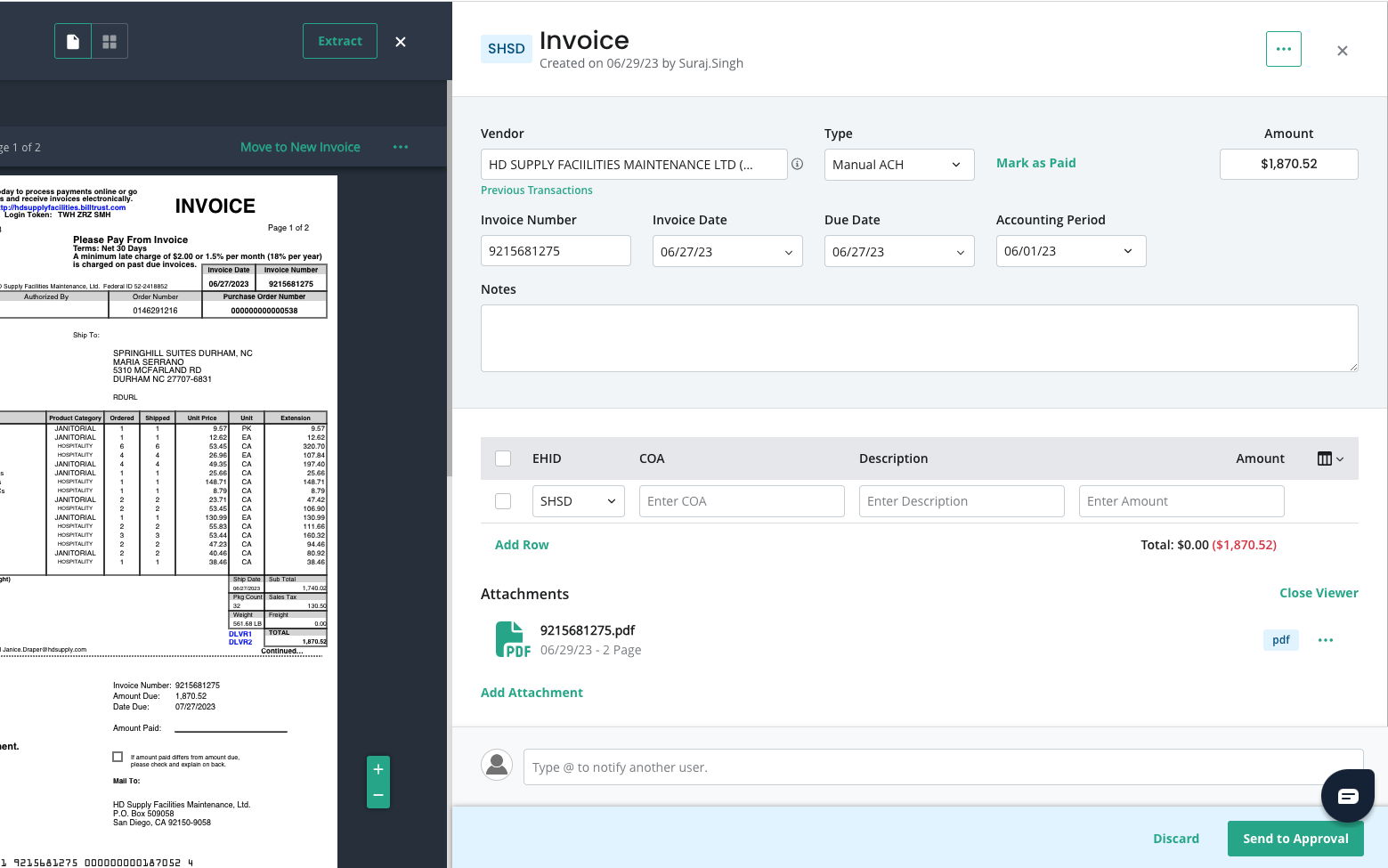Image resolution: width=1388 pixels, height=868 pixels.
Task: Open page options next to Move to New Invoice
Action: point(401,147)
